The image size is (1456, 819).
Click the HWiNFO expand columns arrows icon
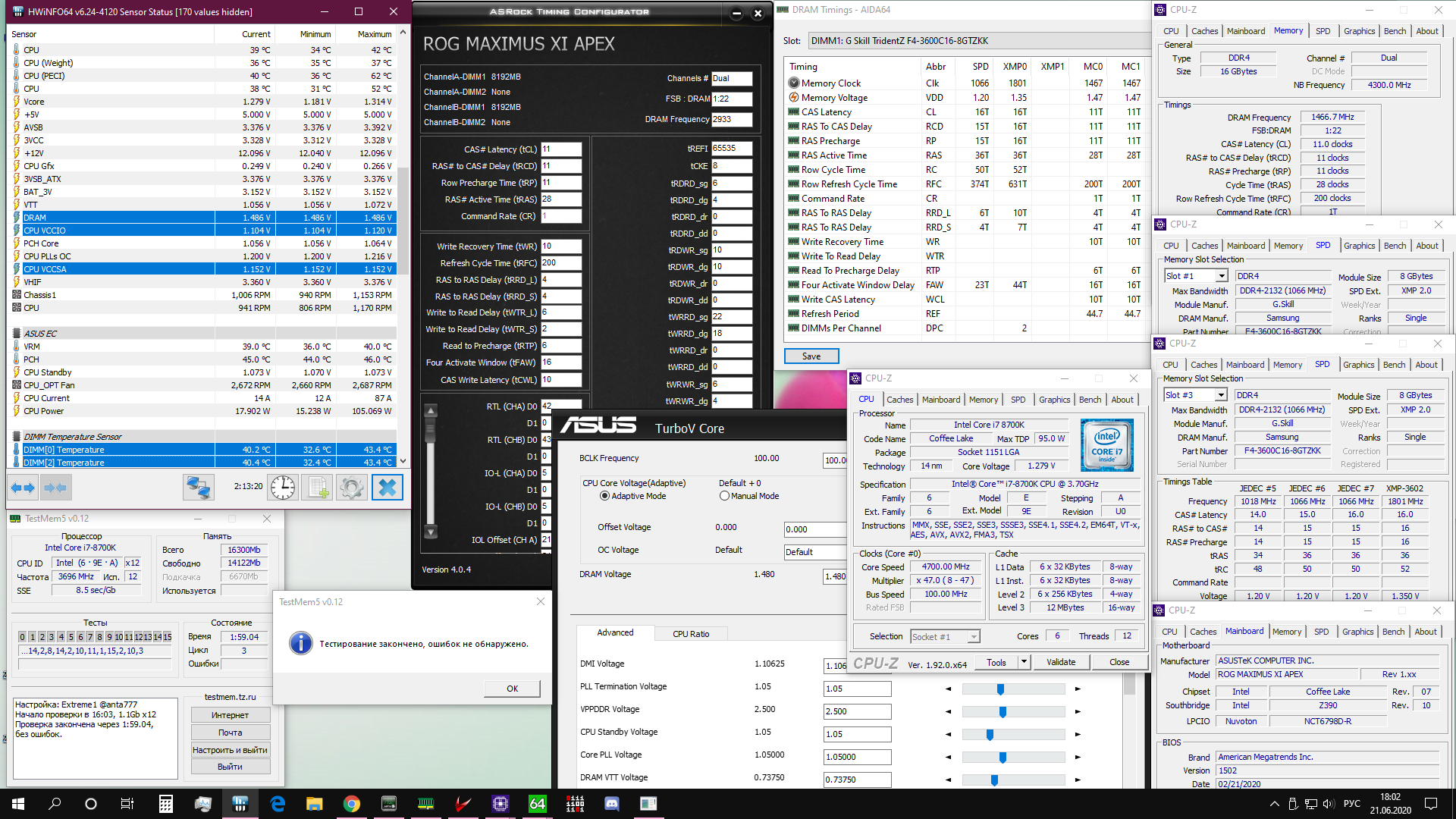point(23,488)
